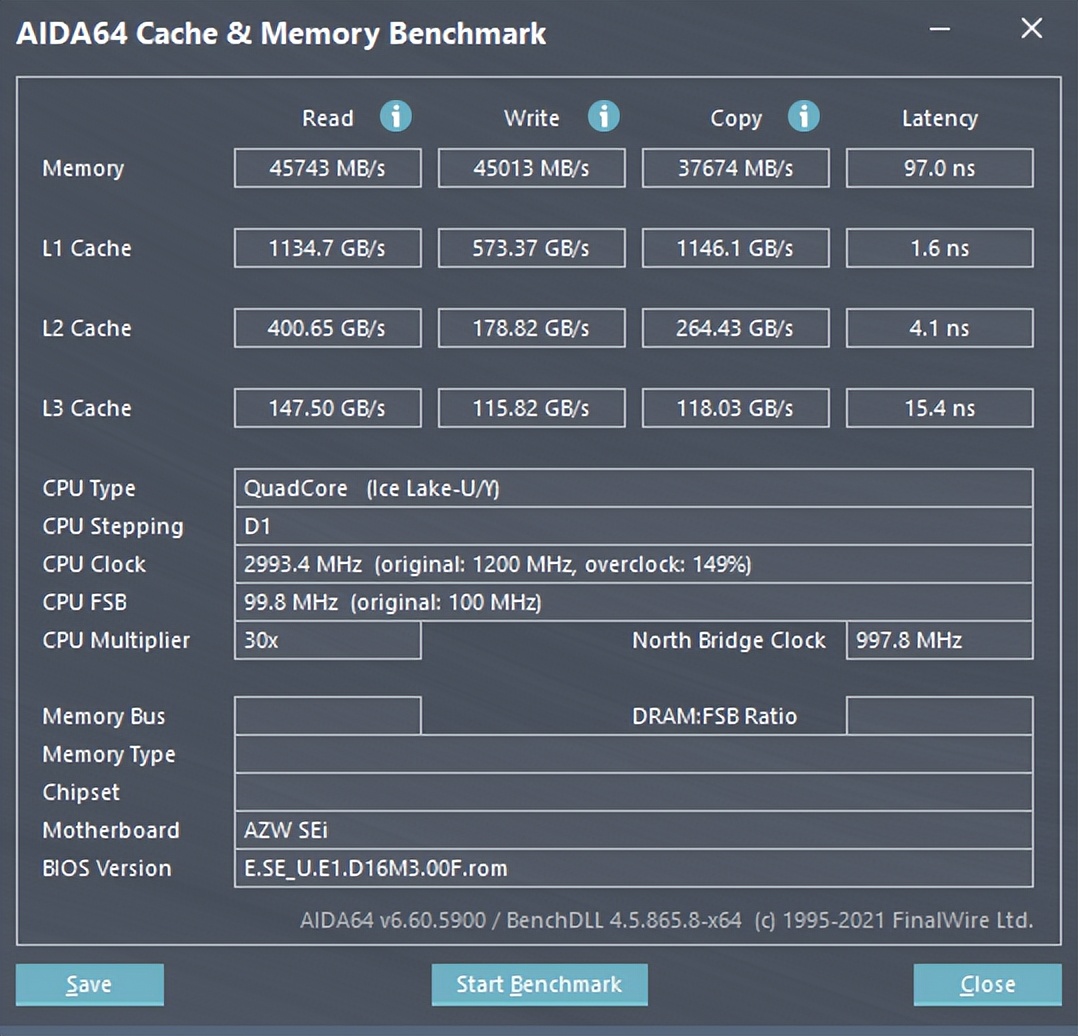Click the North Bridge Clock value
Screen dimensions: 1078x1036
[939, 641]
